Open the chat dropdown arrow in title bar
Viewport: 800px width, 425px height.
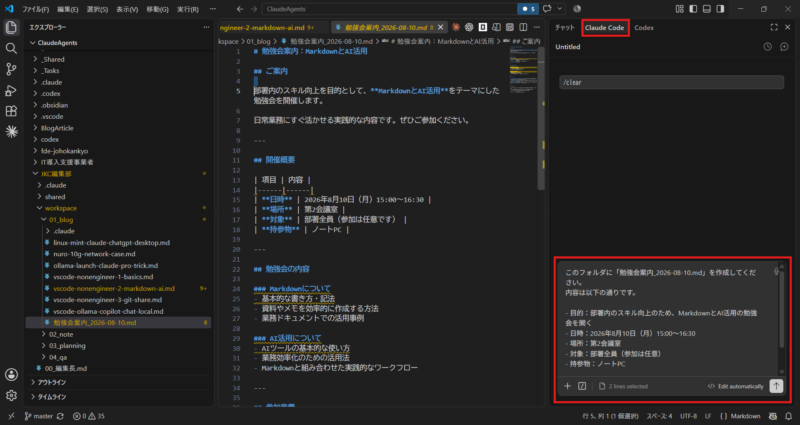point(560,9)
